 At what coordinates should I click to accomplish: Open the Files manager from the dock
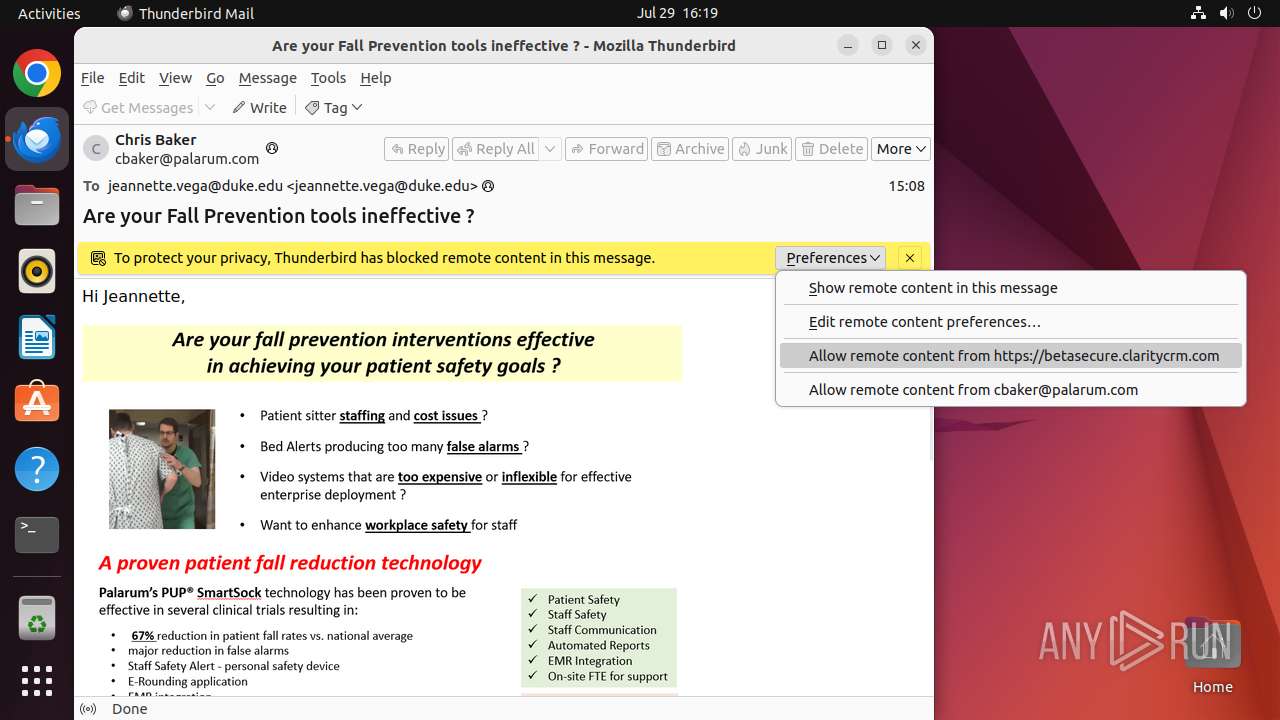(37, 206)
